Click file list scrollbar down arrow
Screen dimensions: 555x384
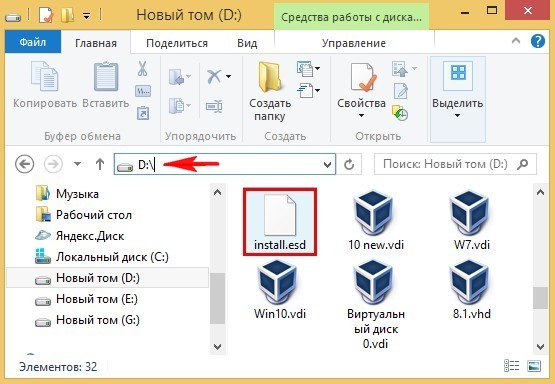[540, 347]
